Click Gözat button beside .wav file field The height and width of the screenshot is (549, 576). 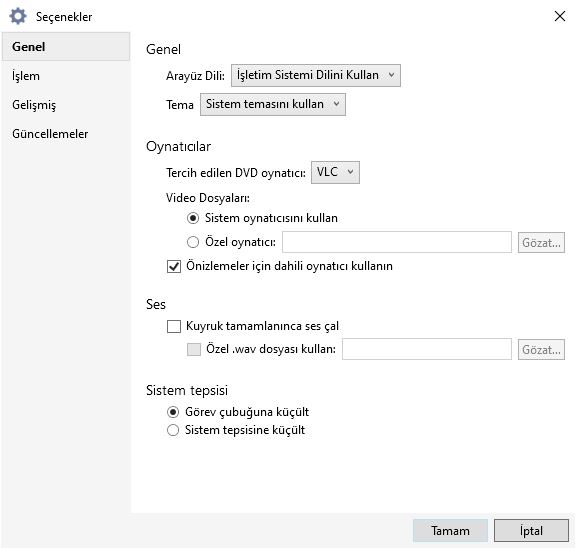coord(541,349)
